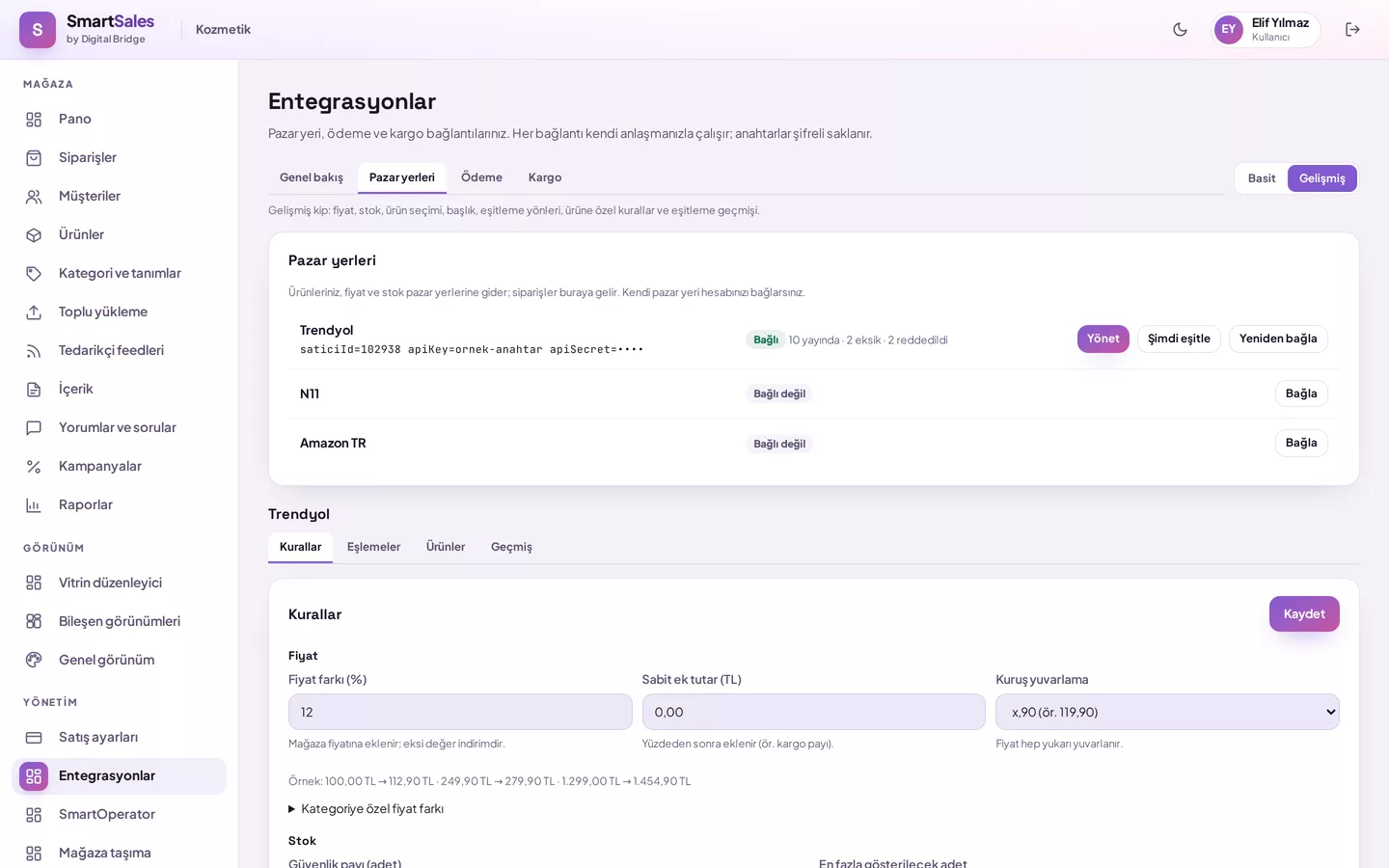This screenshot has height=868, width=1389.
Task: Open SmartOperator in the sidebar
Action: click(x=120, y=814)
